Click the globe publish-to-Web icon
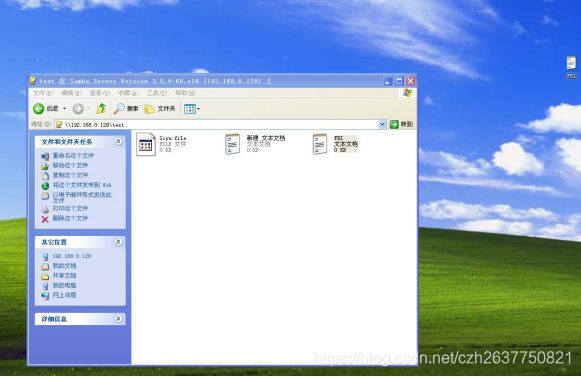The width and height of the screenshot is (581, 377). click(45, 186)
